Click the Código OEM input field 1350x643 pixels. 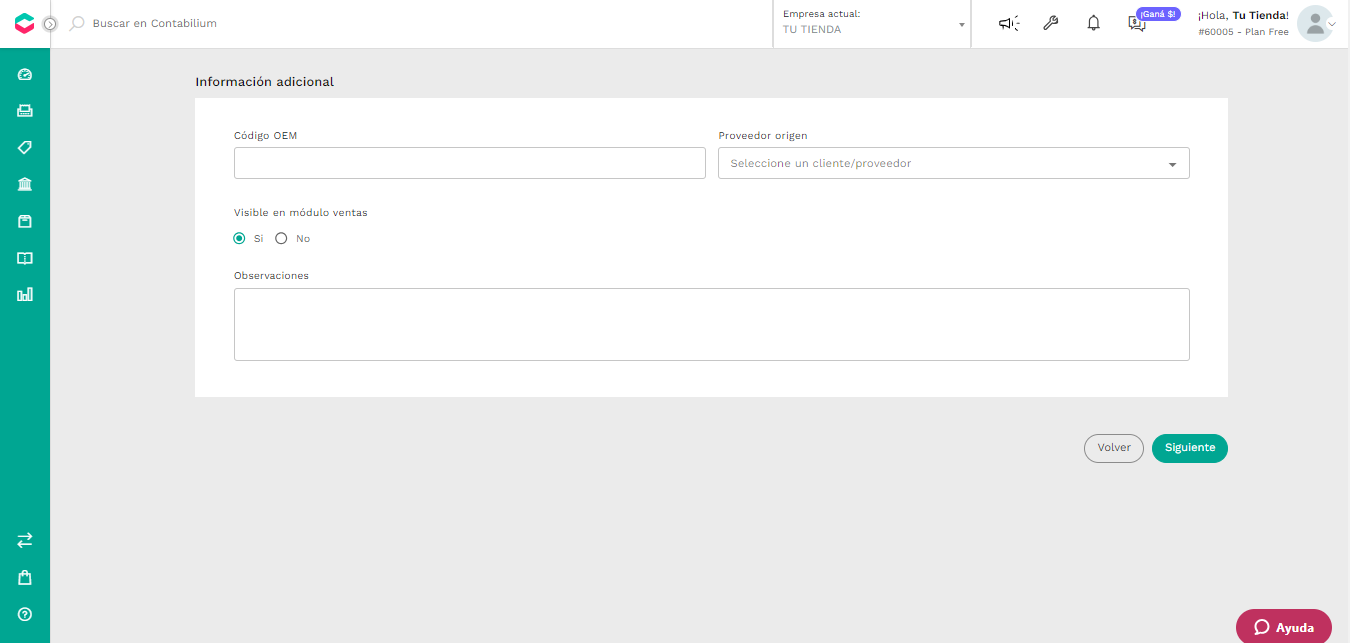pyautogui.click(x=470, y=163)
